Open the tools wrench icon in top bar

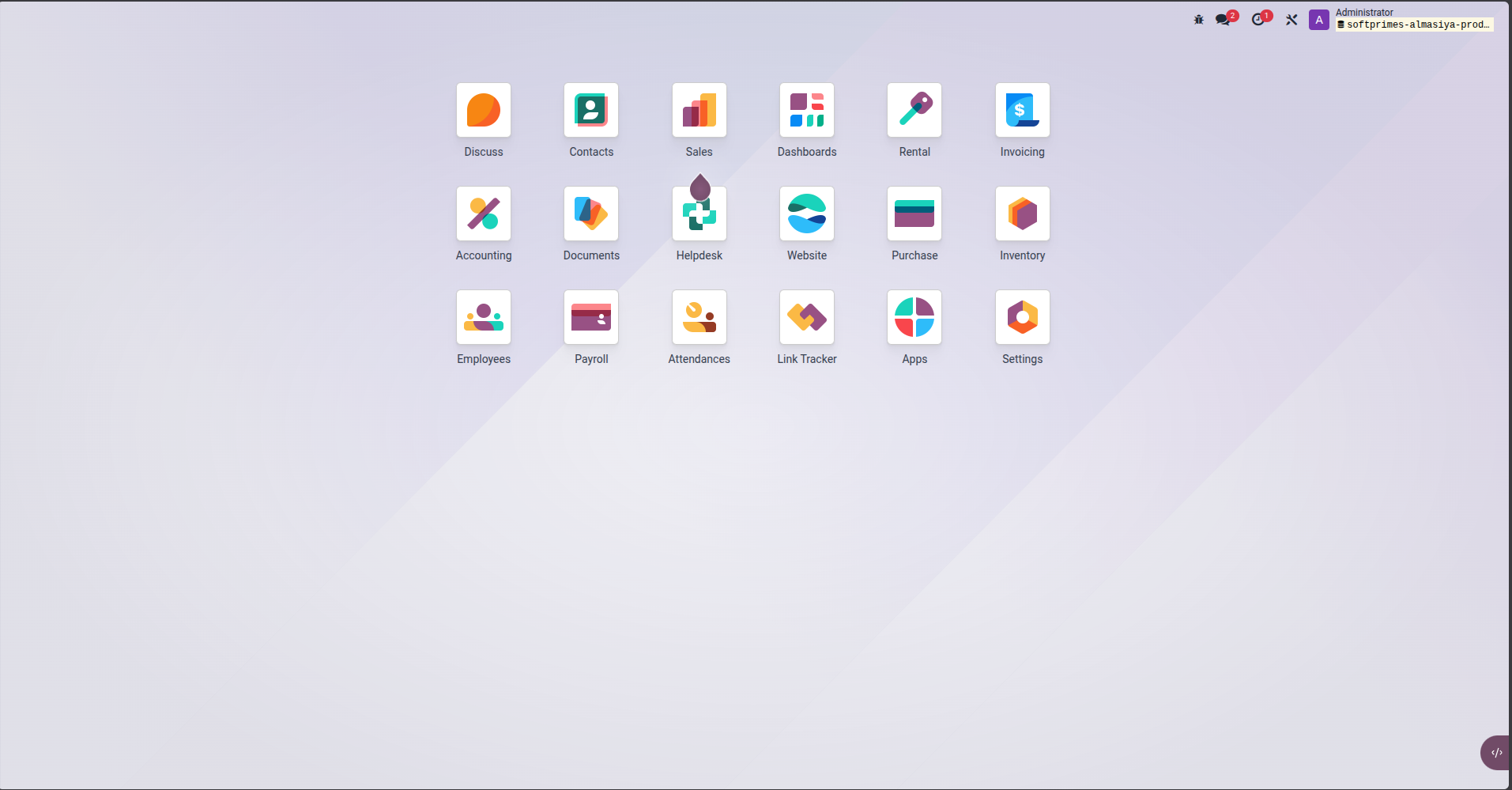pos(1291,20)
